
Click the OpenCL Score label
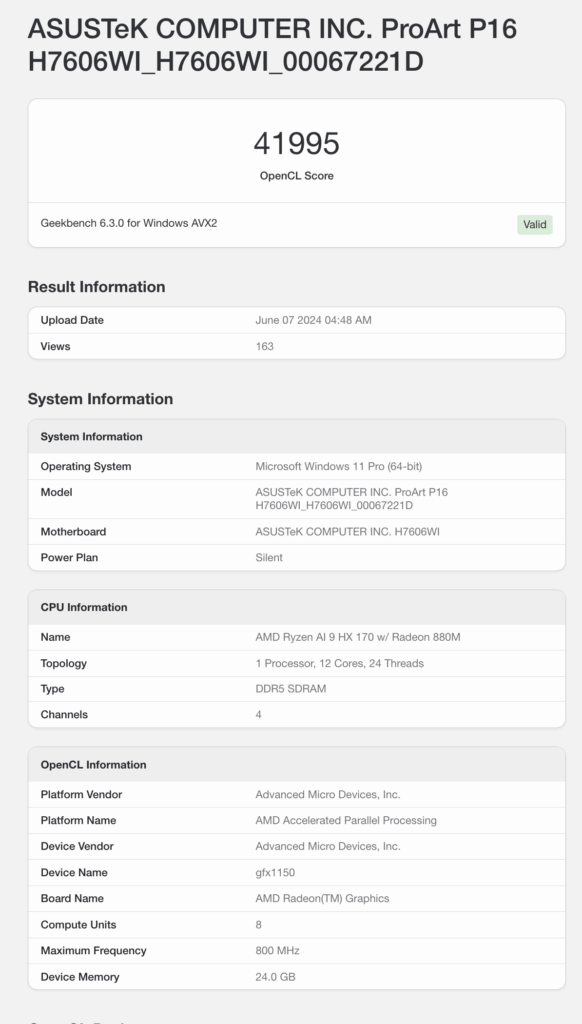point(297,176)
